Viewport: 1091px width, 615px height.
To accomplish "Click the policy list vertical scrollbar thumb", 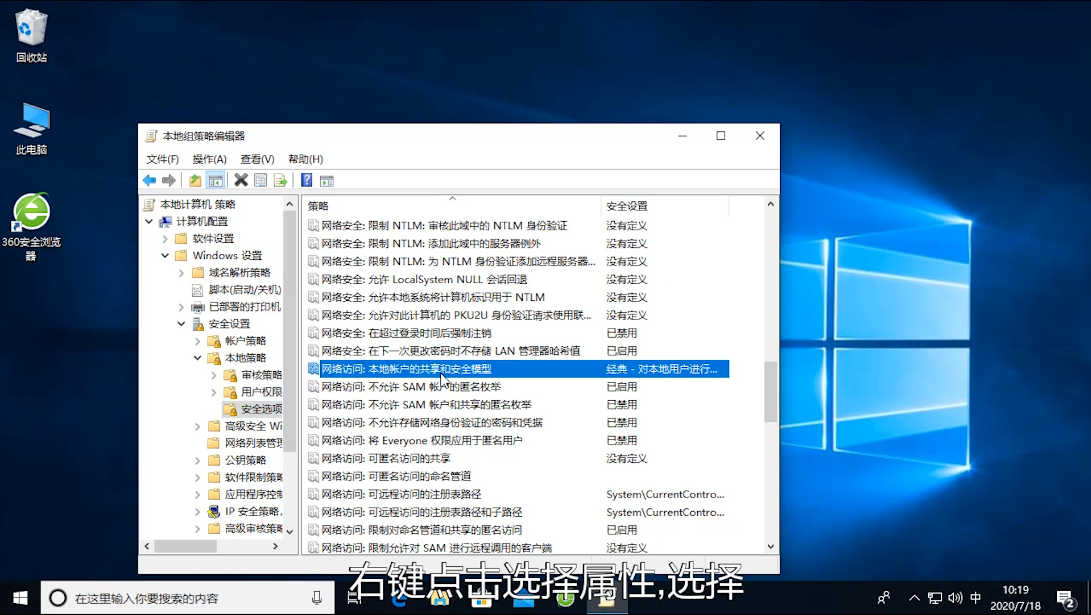I will click(x=770, y=391).
